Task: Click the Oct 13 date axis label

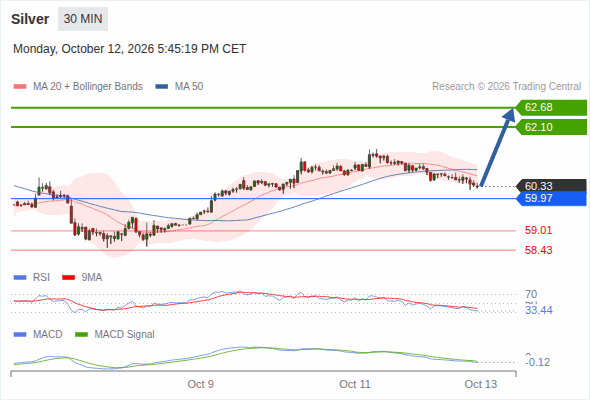Action: [x=481, y=384]
